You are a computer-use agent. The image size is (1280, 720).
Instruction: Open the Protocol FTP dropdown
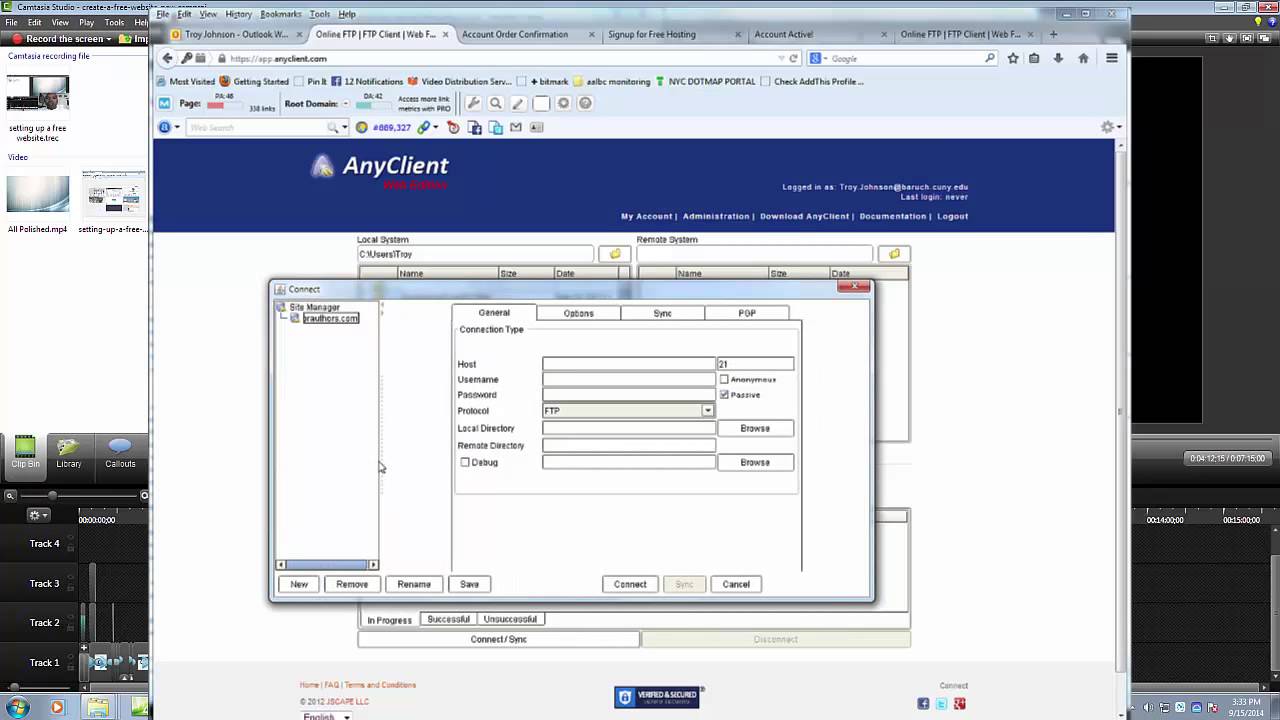point(707,411)
